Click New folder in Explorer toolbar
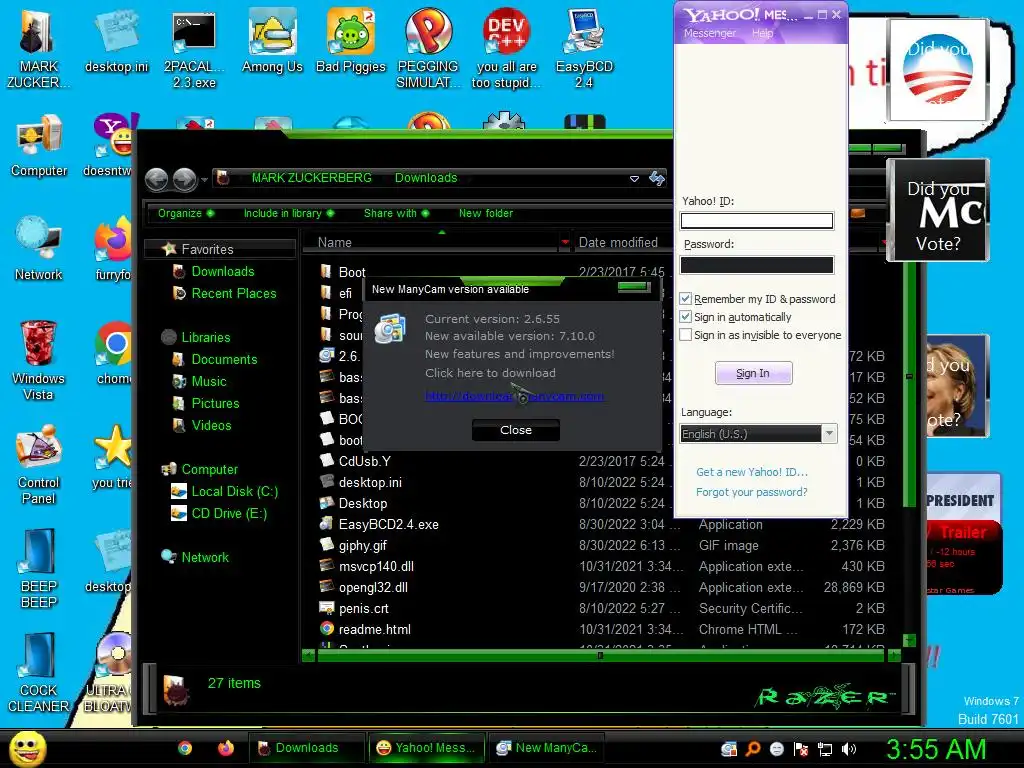Viewport: 1024px width, 768px height. tap(485, 214)
